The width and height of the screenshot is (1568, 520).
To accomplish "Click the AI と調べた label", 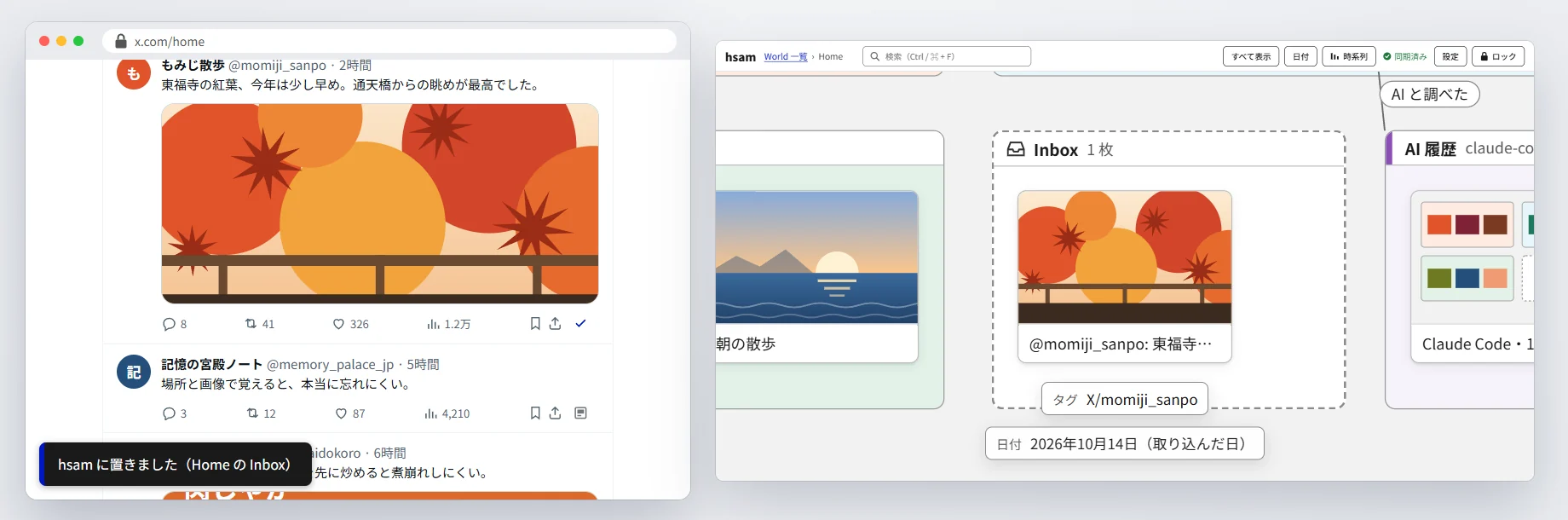I will click(x=1429, y=95).
